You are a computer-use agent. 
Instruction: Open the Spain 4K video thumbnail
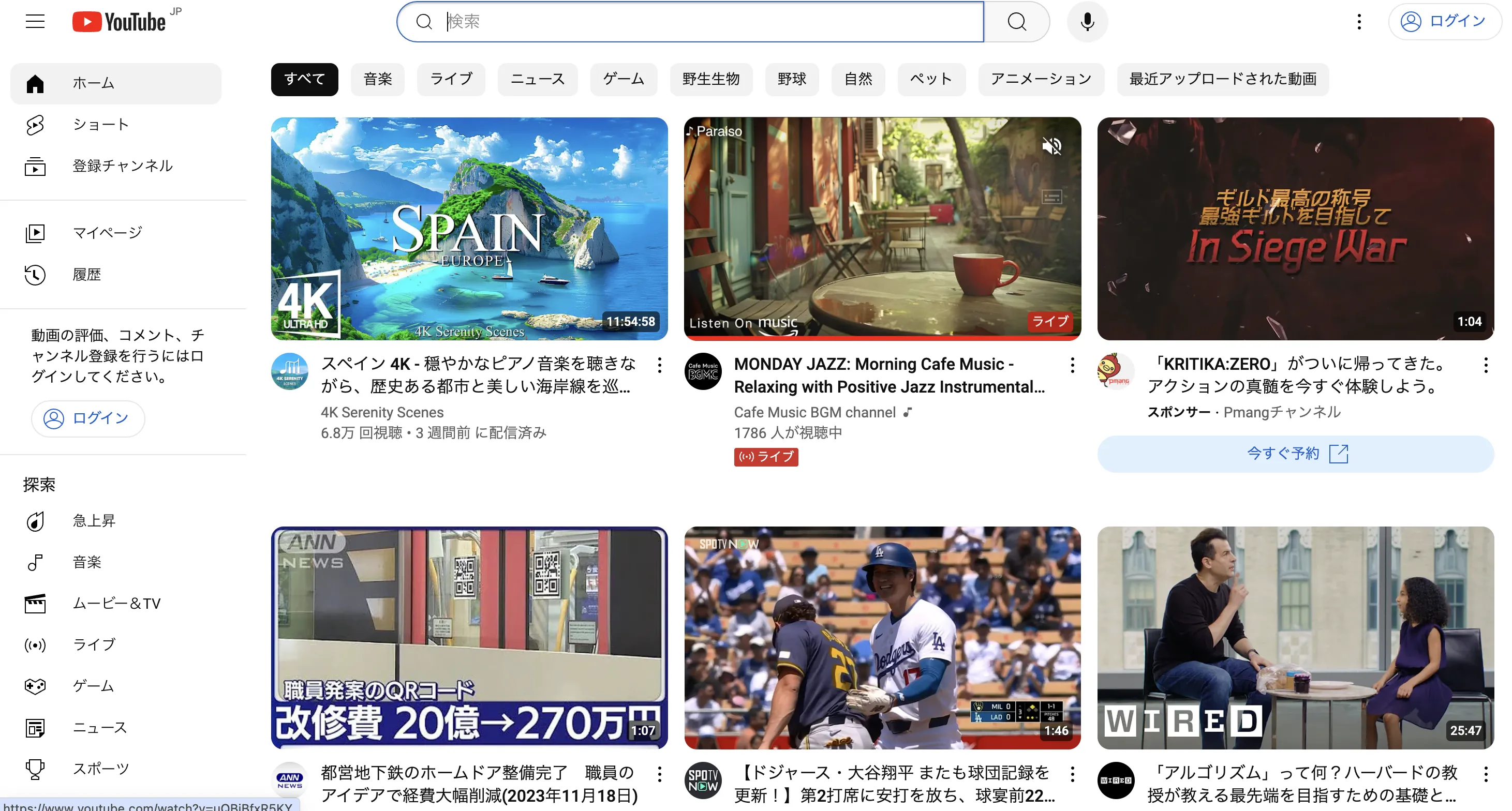(469, 229)
